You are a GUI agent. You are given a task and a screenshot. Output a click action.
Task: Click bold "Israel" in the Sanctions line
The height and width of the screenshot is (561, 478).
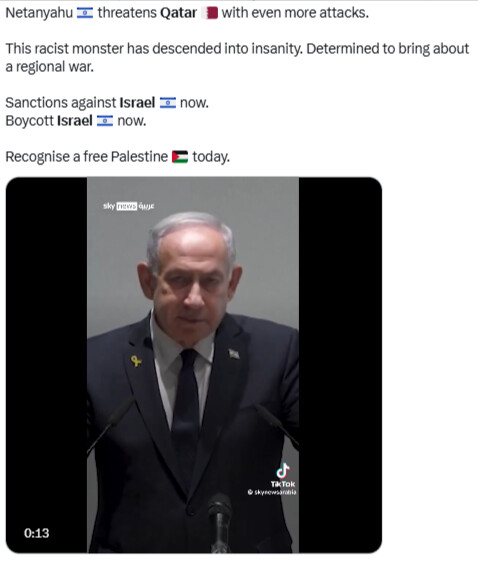137,103
